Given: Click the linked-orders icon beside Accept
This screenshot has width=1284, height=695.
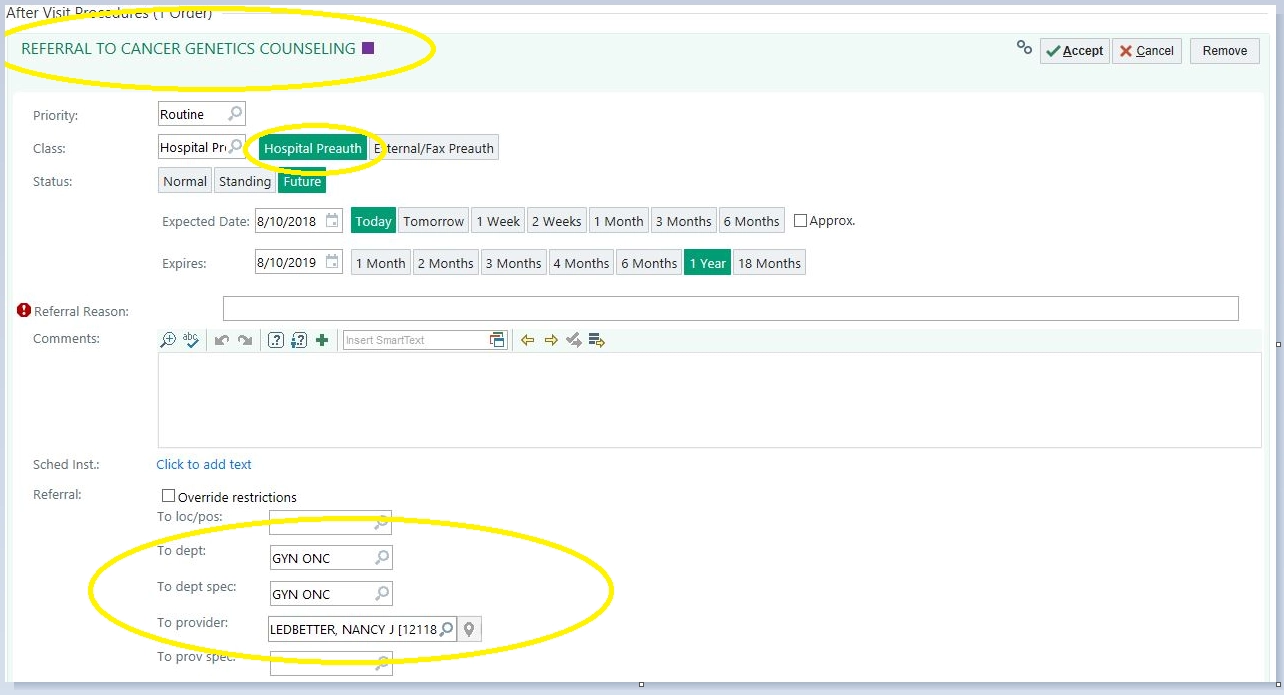Looking at the screenshot, I should 1024,47.
